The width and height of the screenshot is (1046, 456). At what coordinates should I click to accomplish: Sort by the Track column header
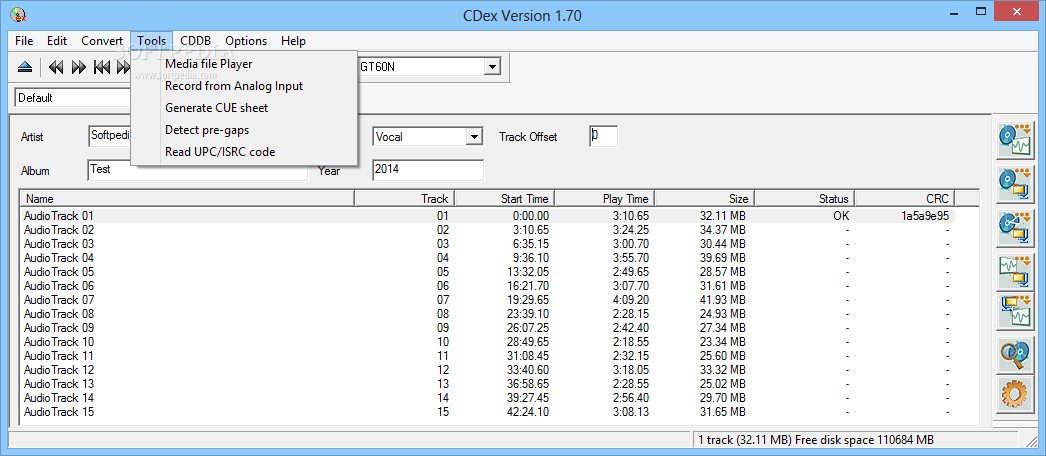tap(404, 199)
